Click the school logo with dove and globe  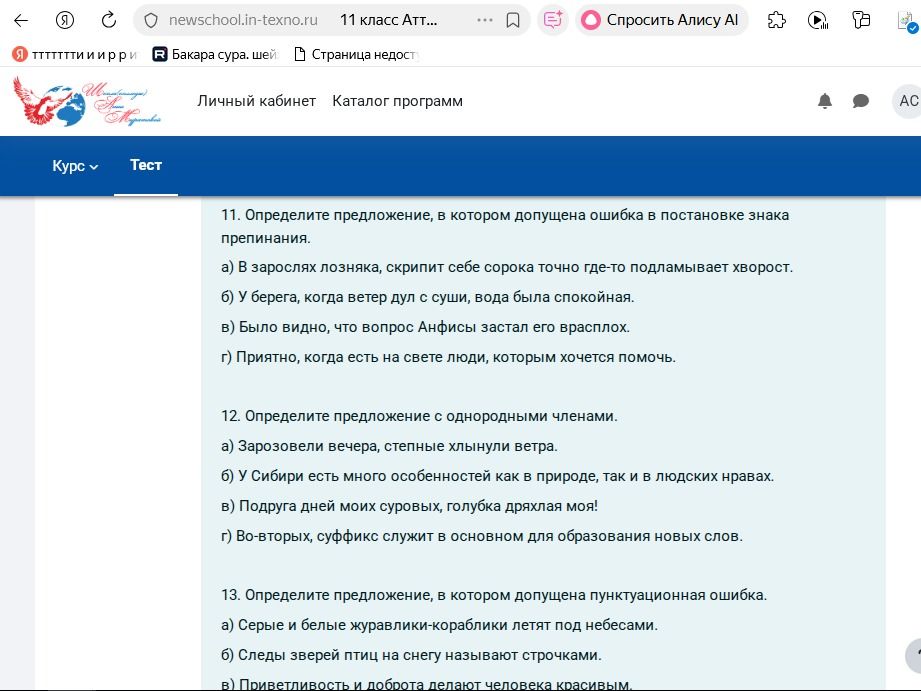coord(87,101)
